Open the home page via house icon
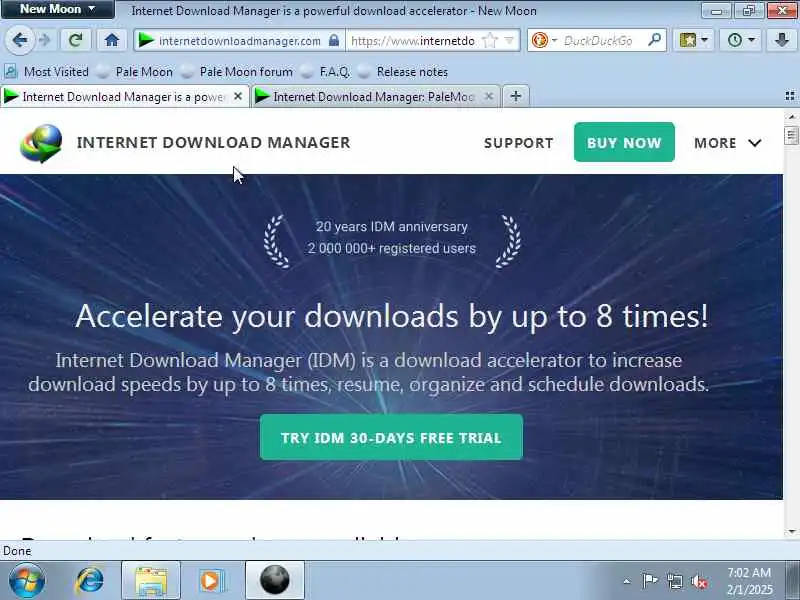The image size is (800, 600). (112, 40)
